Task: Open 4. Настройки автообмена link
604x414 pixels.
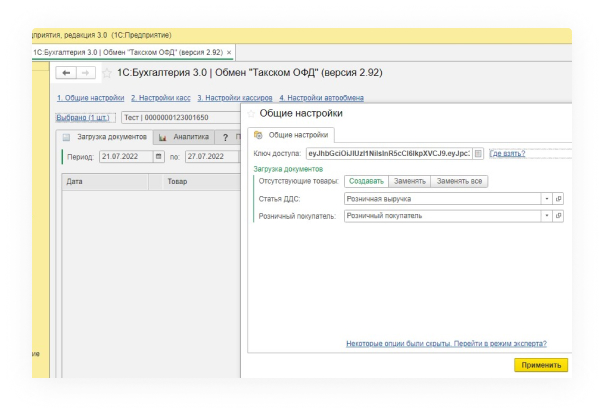Action: click(322, 98)
